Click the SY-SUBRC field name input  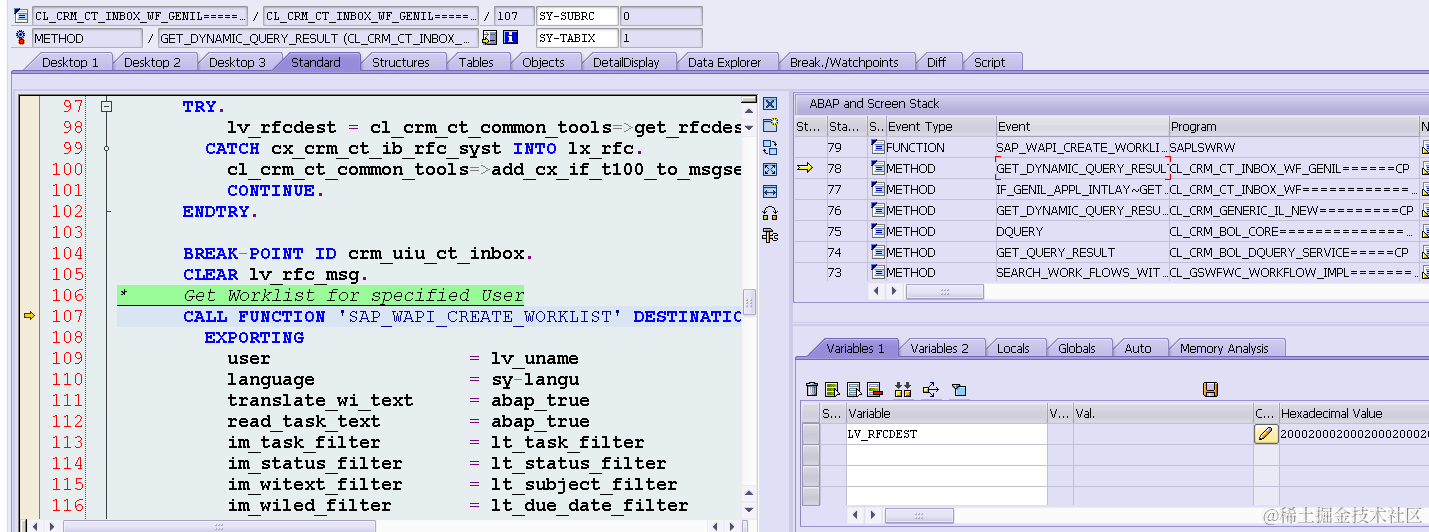click(x=576, y=16)
